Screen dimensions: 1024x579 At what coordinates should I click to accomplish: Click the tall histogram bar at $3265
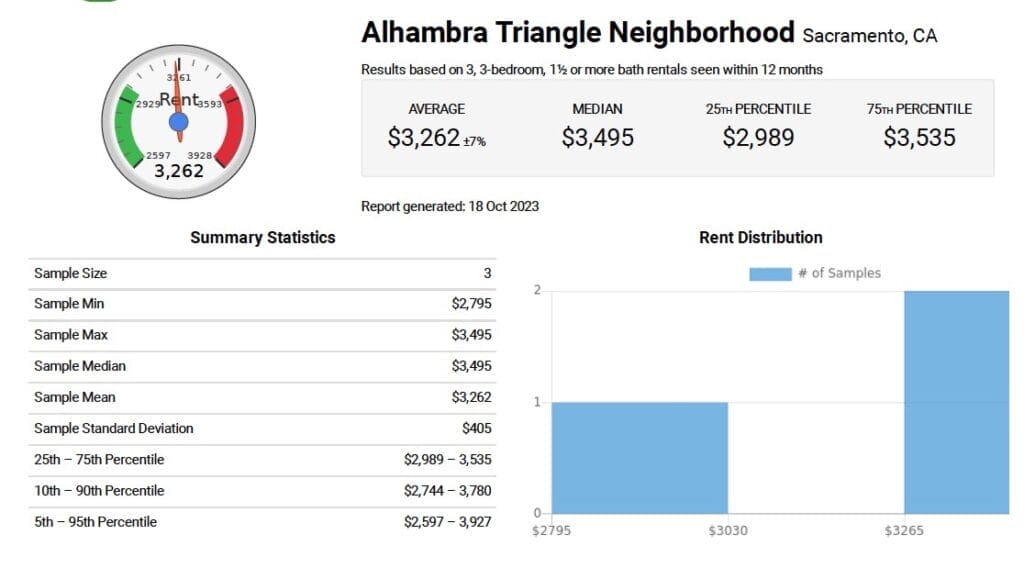coord(956,402)
